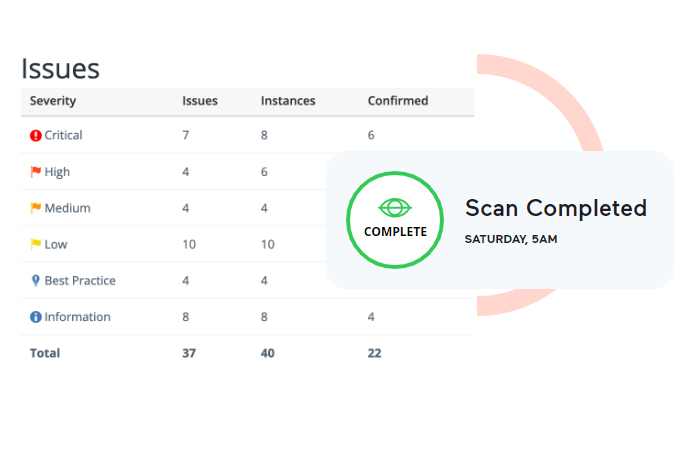
Task: Sort by the Issues column header
Action: tap(200, 101)
